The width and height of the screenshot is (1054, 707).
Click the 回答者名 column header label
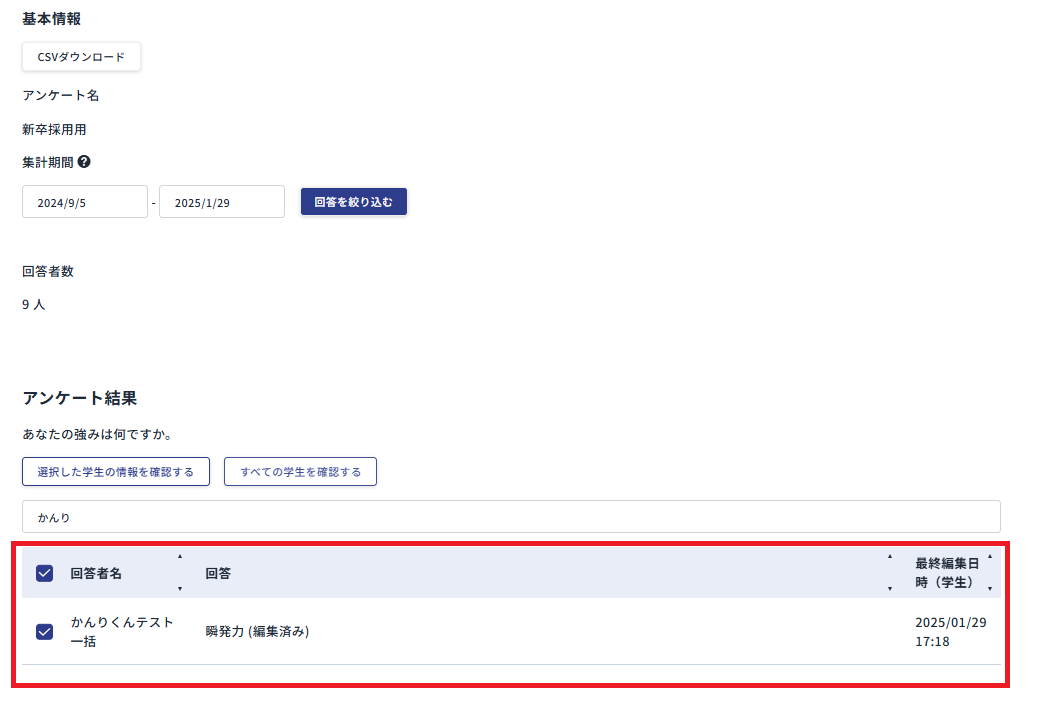(x=96, y=573)
